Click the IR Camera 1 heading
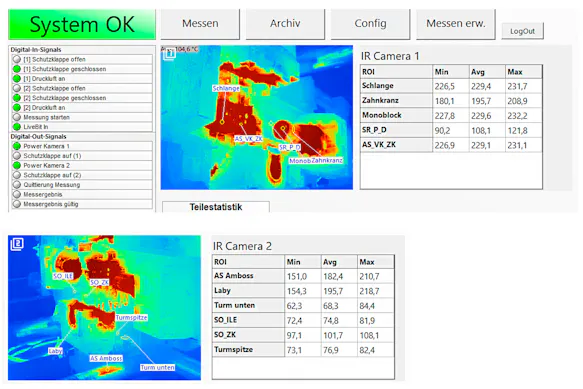583x389 pixels. pyautogui.click(x=390, y=56)
